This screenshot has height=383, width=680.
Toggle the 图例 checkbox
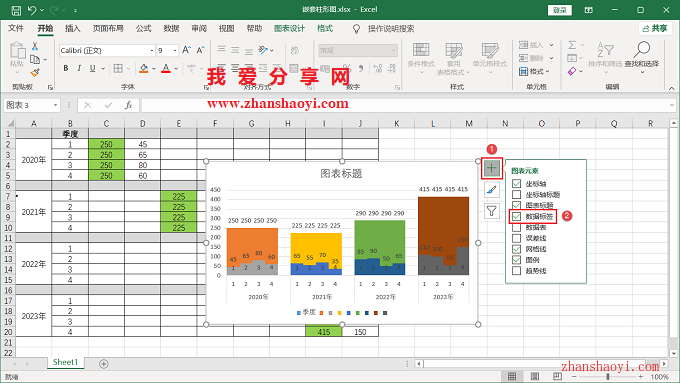click(x=516, y=260)
